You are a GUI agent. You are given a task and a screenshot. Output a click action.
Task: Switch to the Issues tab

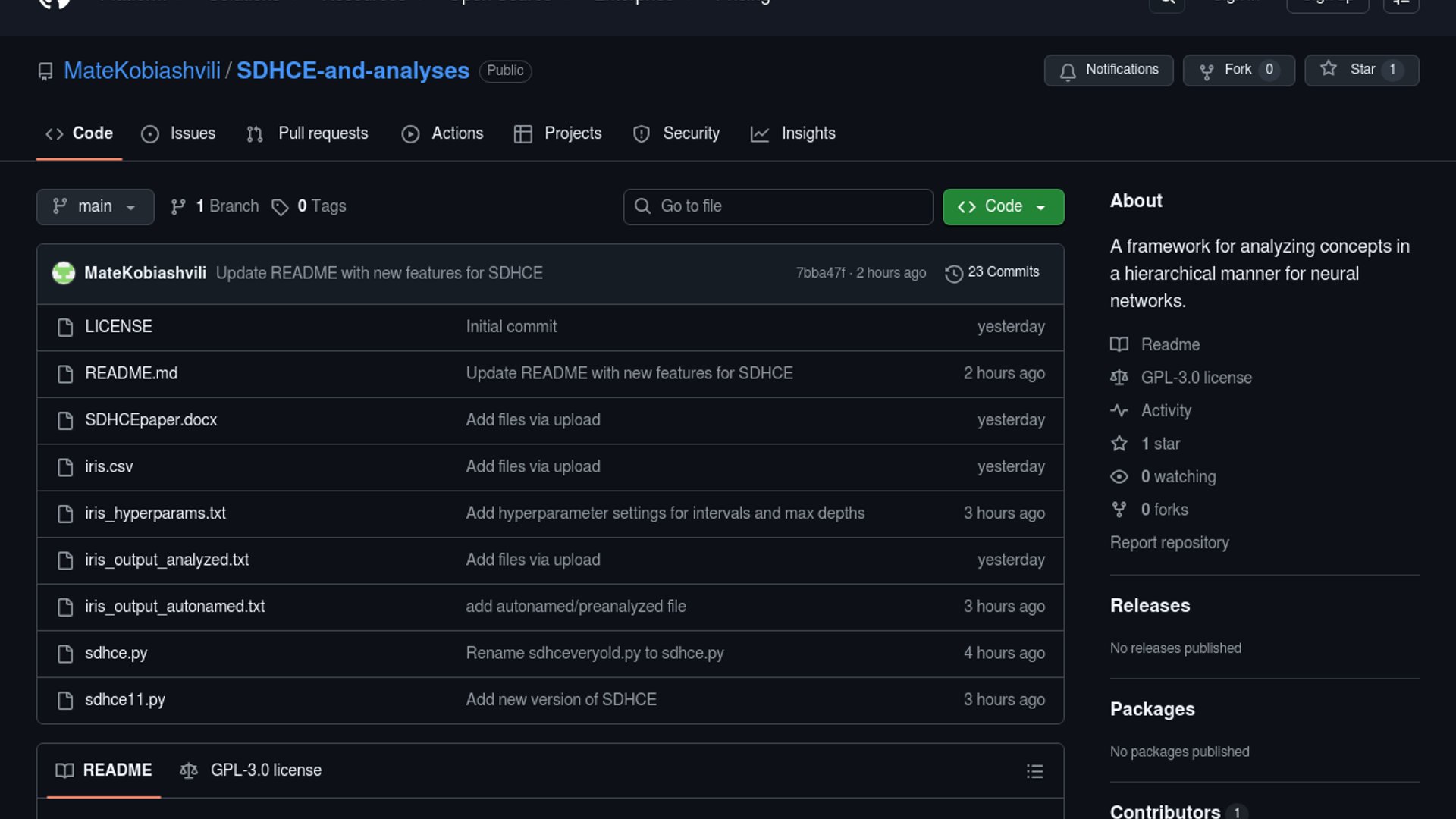(x=179, y=133)
